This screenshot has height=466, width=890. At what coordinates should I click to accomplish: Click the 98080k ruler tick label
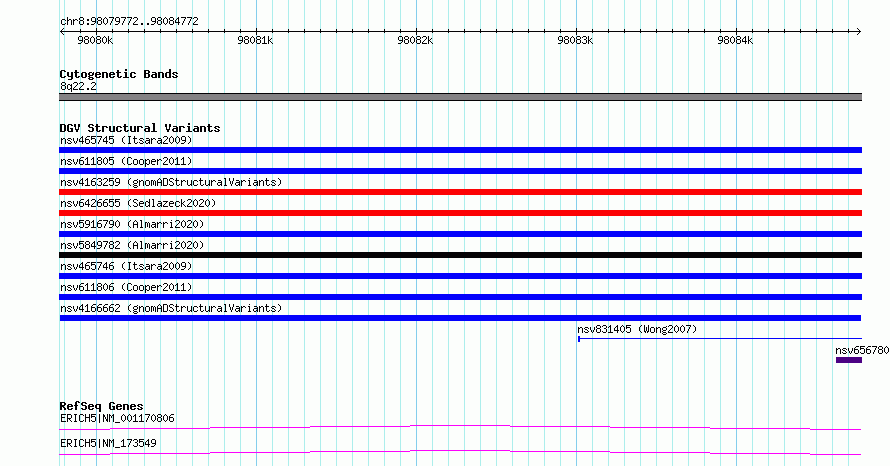click(x=95, y=40)
